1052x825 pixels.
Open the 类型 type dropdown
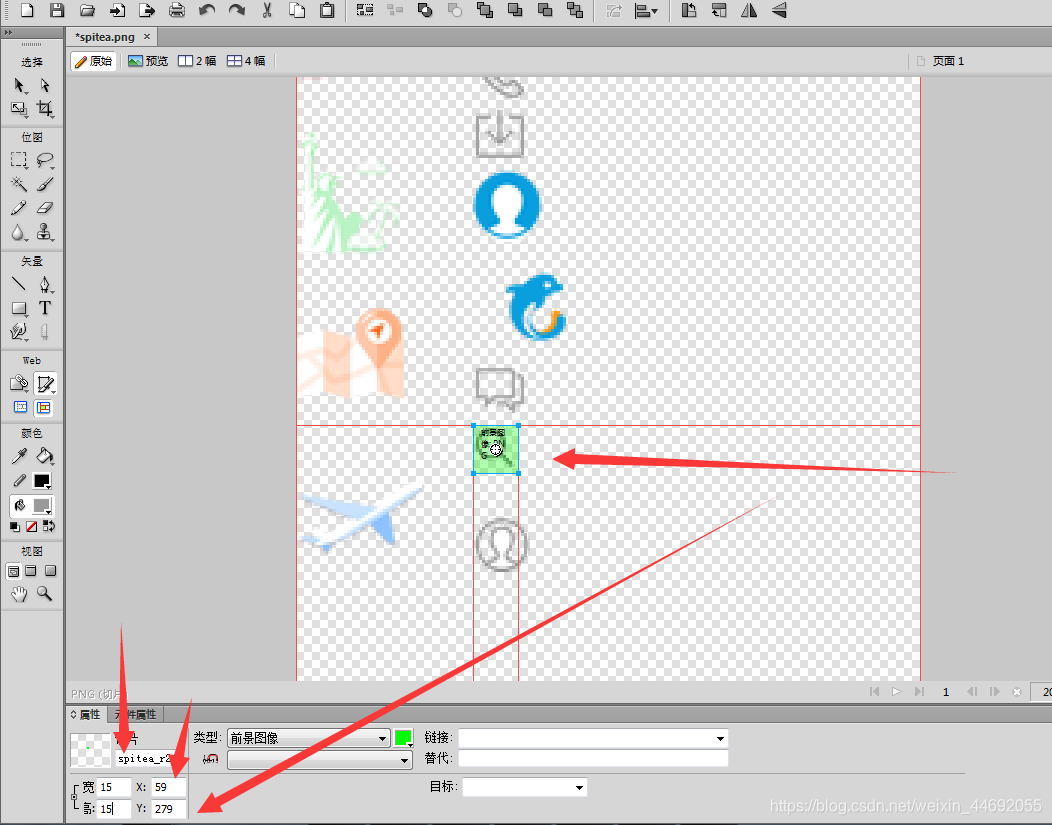point(309,738)
